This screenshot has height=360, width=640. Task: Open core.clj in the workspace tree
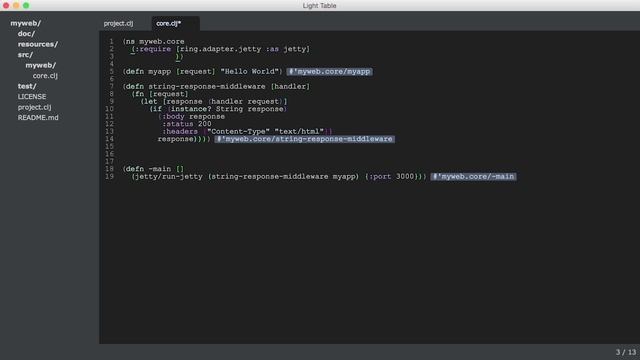[x=45, y=76]
